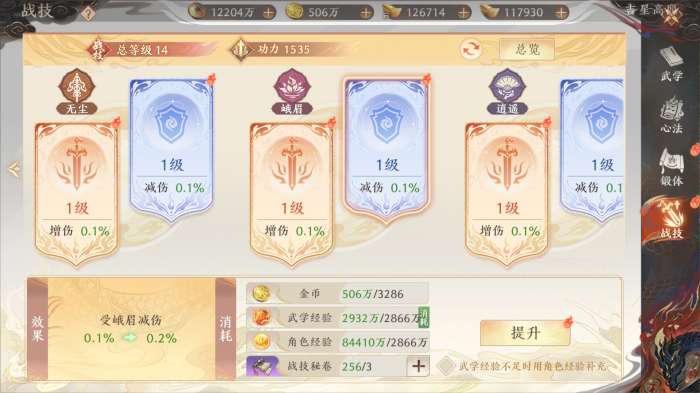This screenshot has width=700, height=393.
Task: Choose the 峨眉 减伤 shield card
Action: [387, 151]
